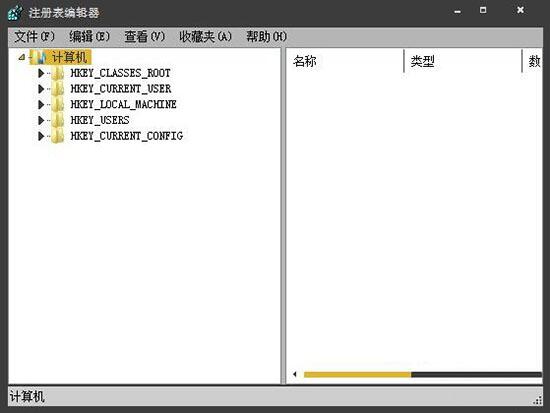Click the HKEY_CLASSES_ROOT folder icon
The height and width of the screenshot is (413, 550).
coord(58,73)
